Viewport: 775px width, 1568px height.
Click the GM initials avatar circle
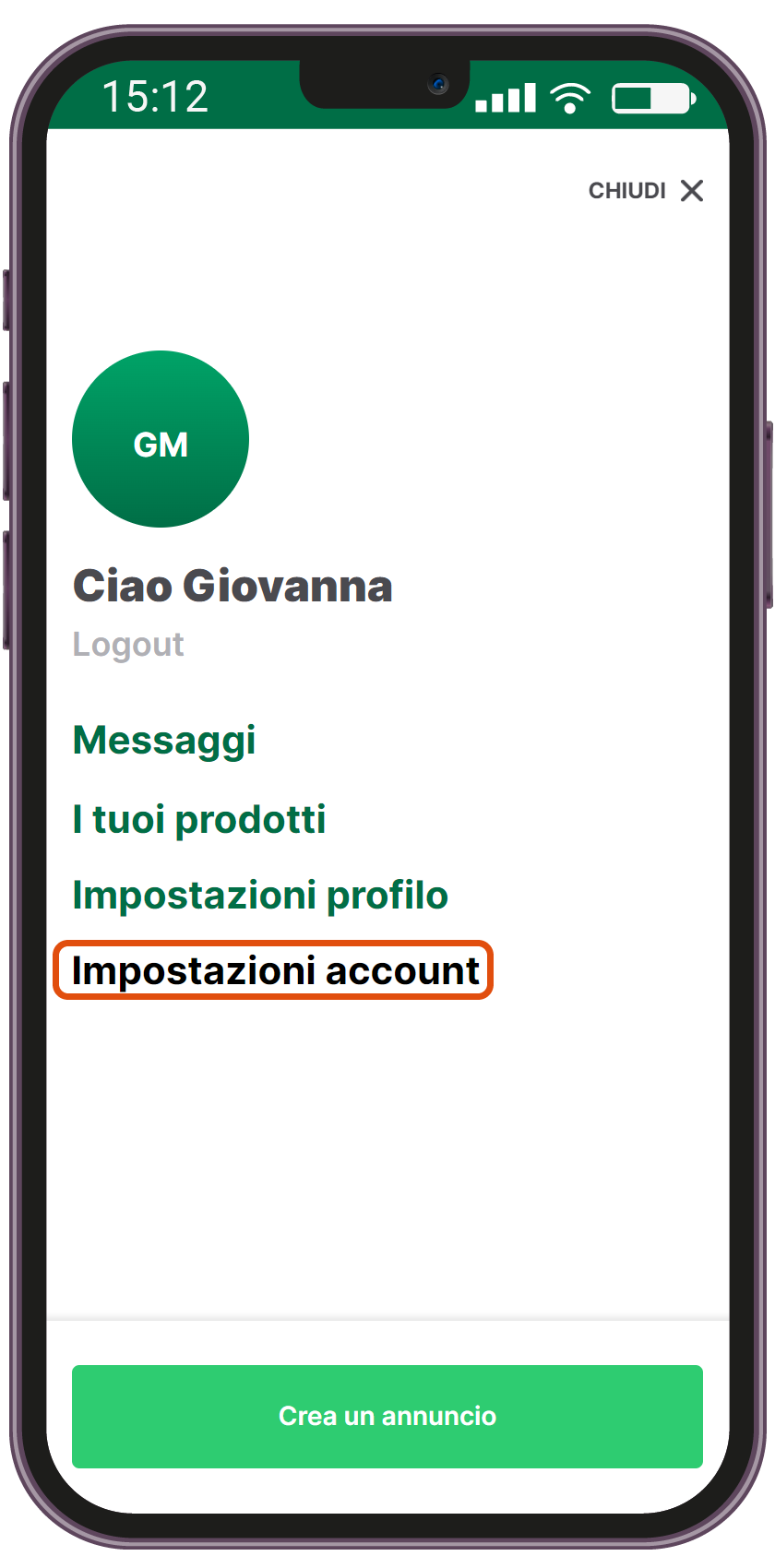point(161,439)
